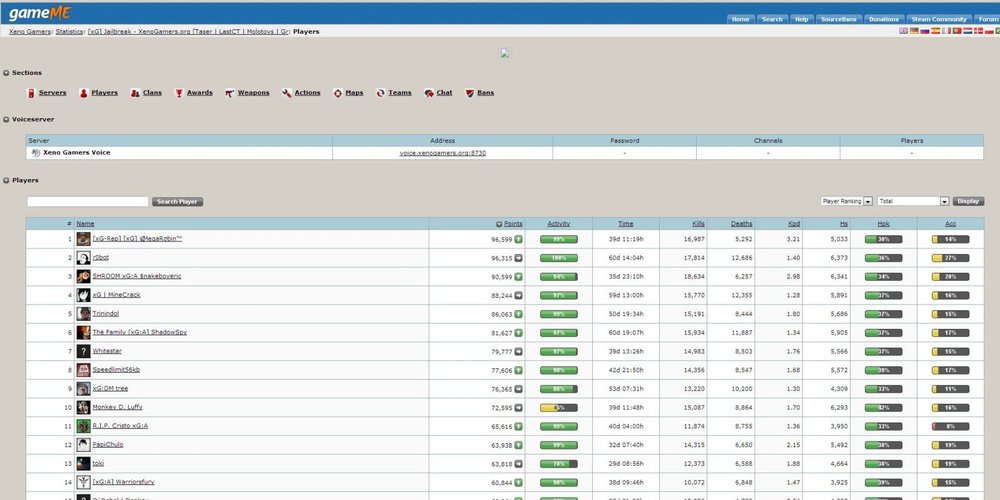Open the Player Ranking dropdown
Viewport: 1000px width, 500px height.
[x=846, y=201]
